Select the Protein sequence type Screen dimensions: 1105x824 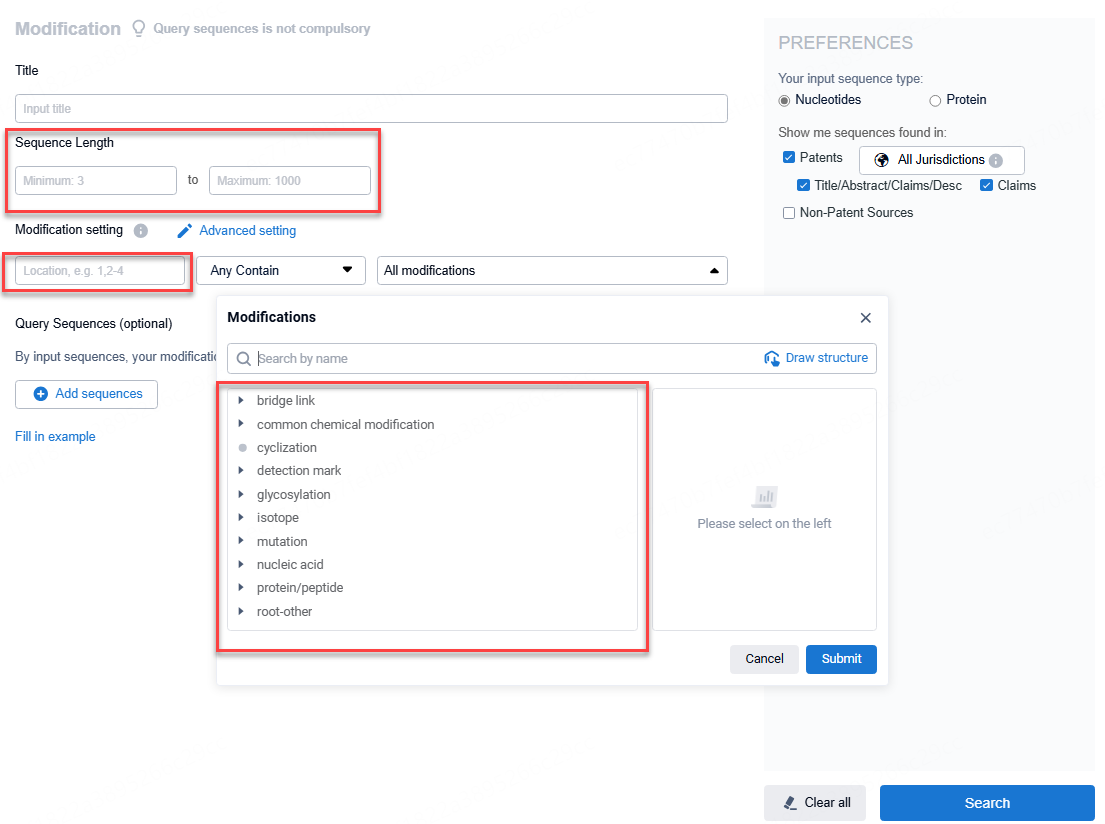[x=935, y=100]
